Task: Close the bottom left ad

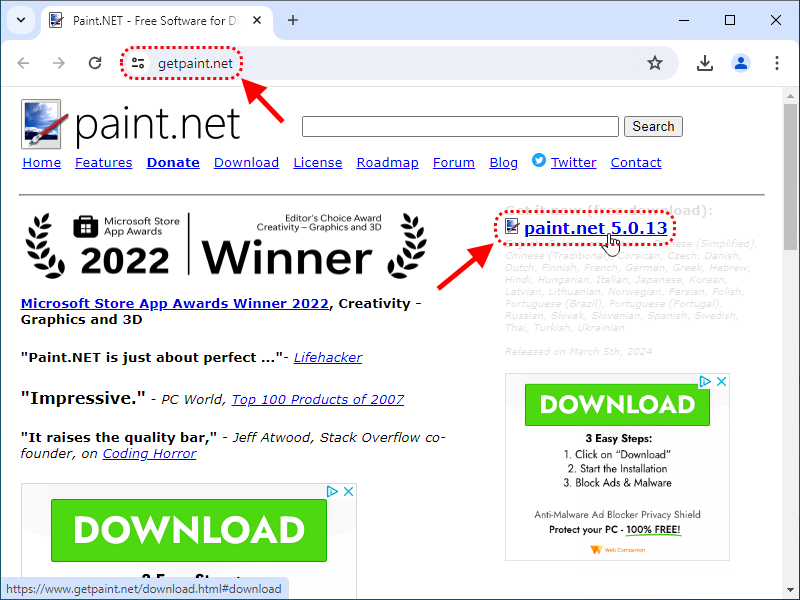Action: pyautogui.click(x=348, y=491)
